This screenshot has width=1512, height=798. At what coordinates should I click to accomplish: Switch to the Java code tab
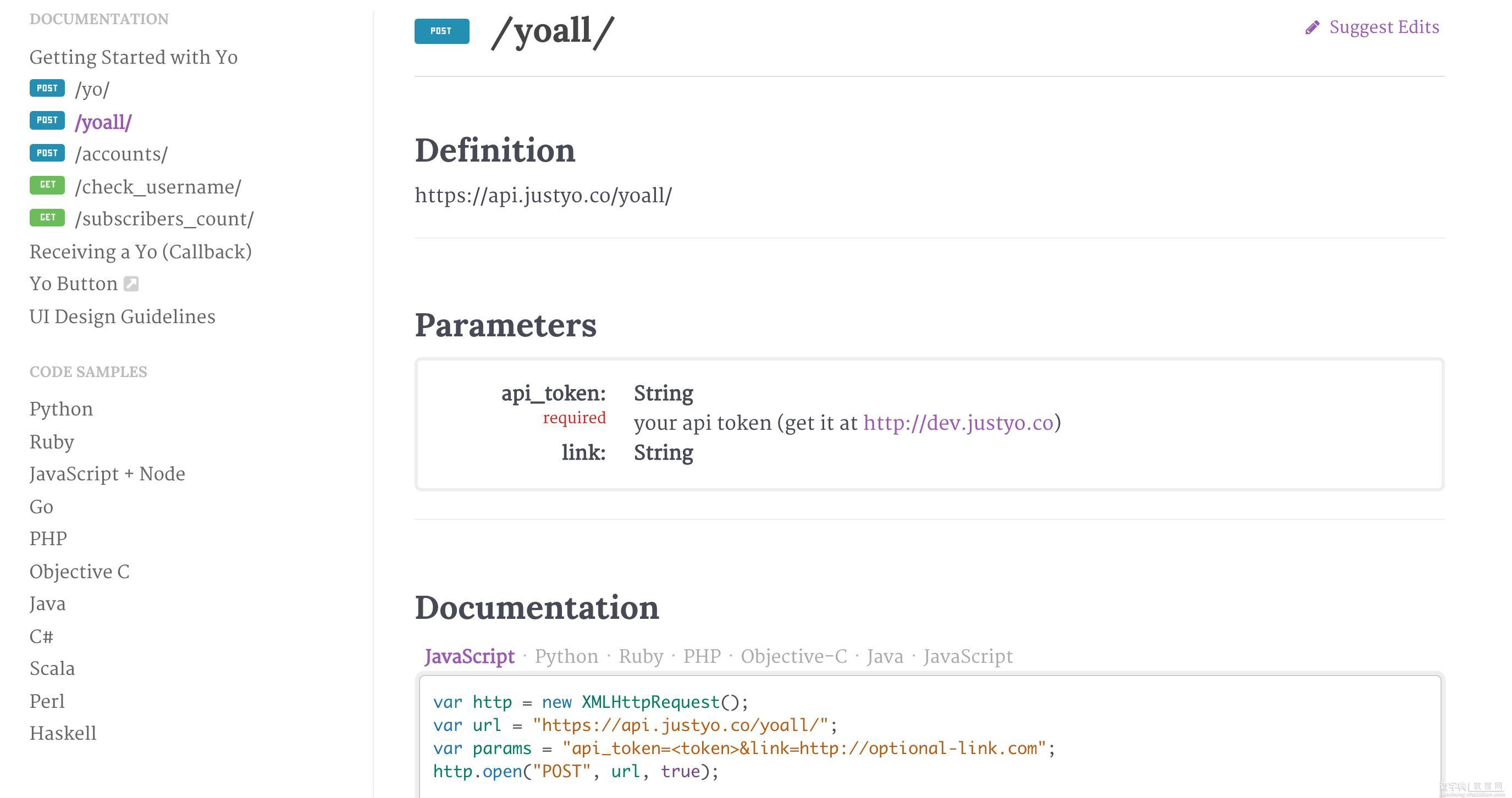[885, 657]
